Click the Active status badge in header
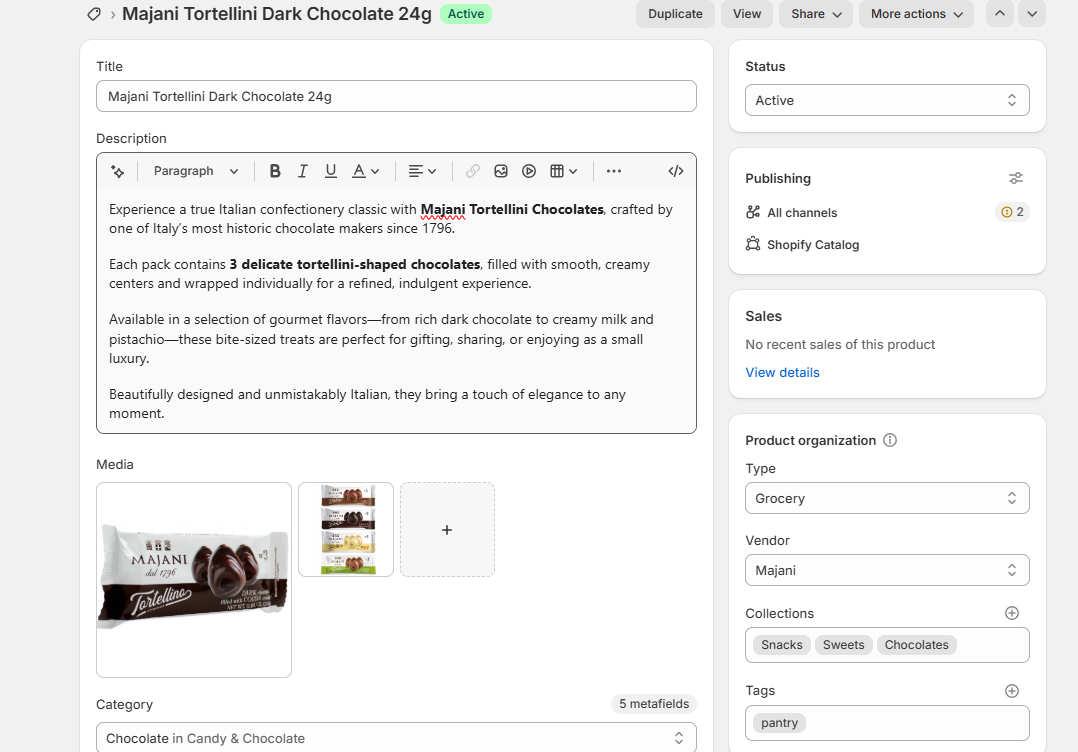1078x752 pixels. coord(465,14)
